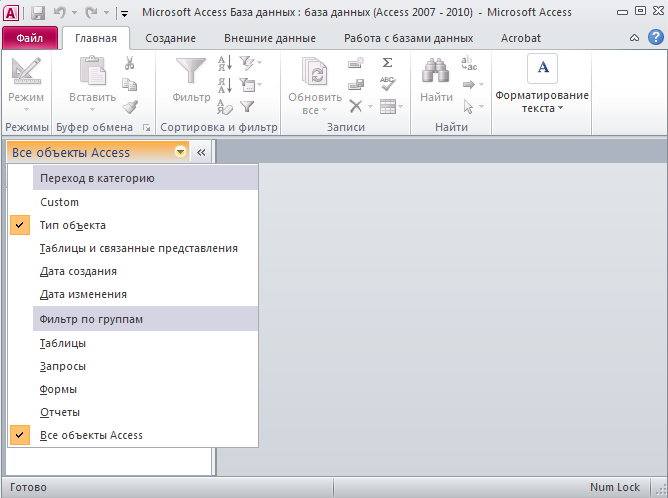Filter by Отчеты group

click(x=133, y=412)
